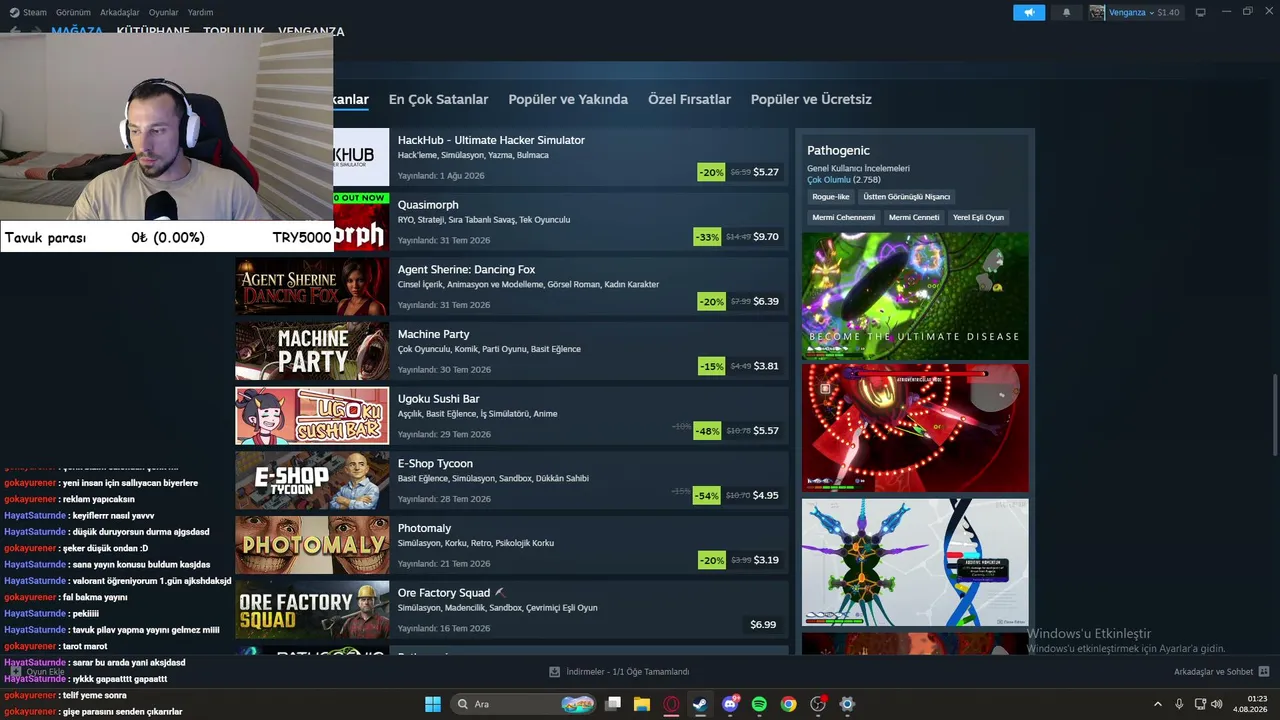Open the İndirmeler downloads status
The image size is (1280, 720).
point(619,672)
